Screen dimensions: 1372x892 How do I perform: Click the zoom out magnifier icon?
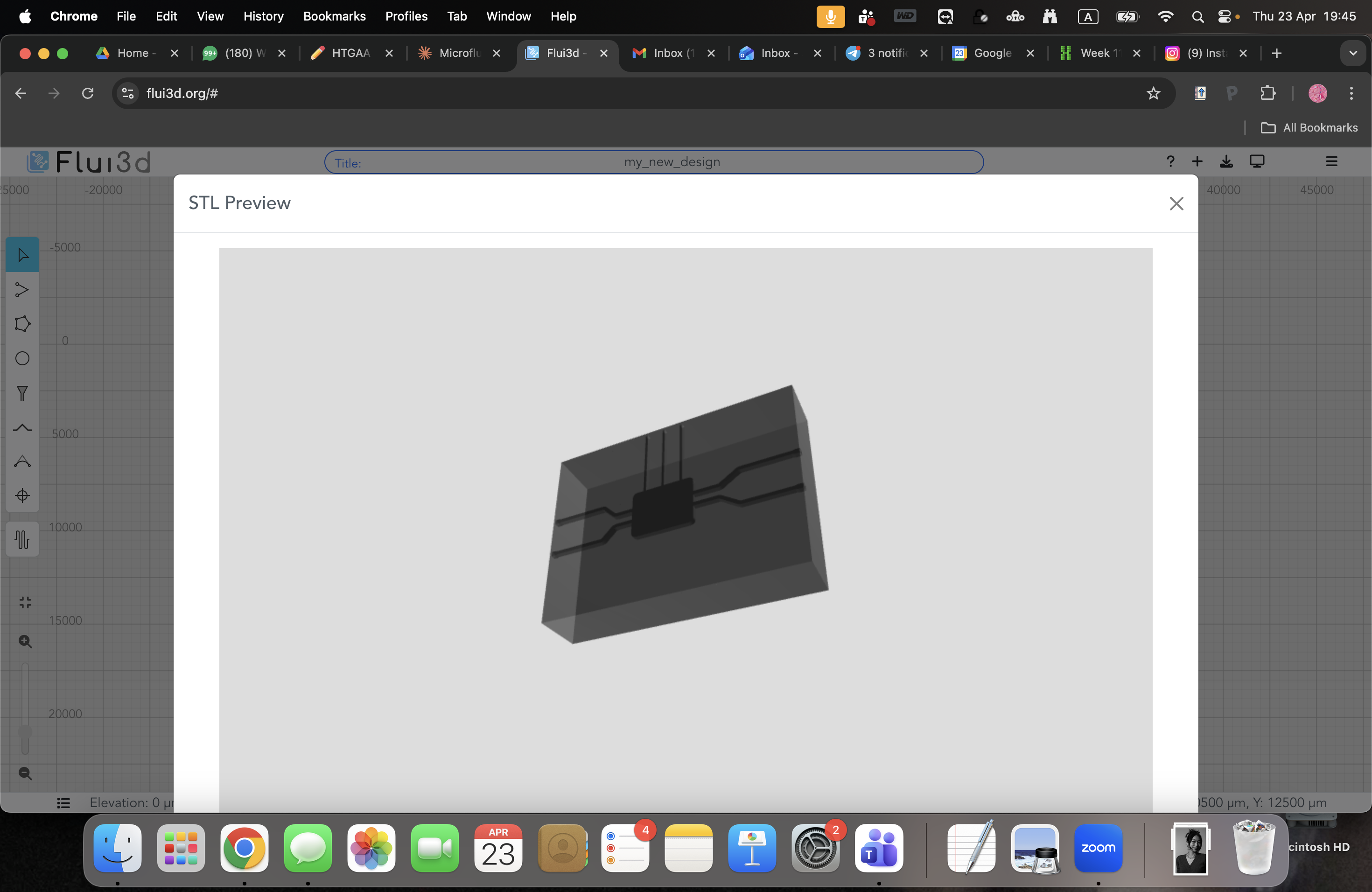click(25, 774)
